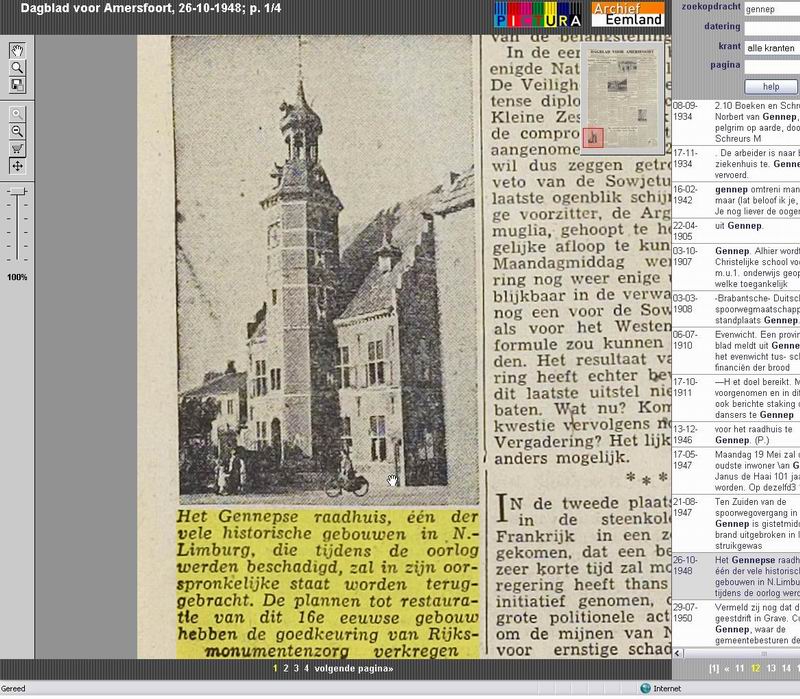Open search result dated 29-07-1950
The image size is (800, 699).
[x=736, y=623]
